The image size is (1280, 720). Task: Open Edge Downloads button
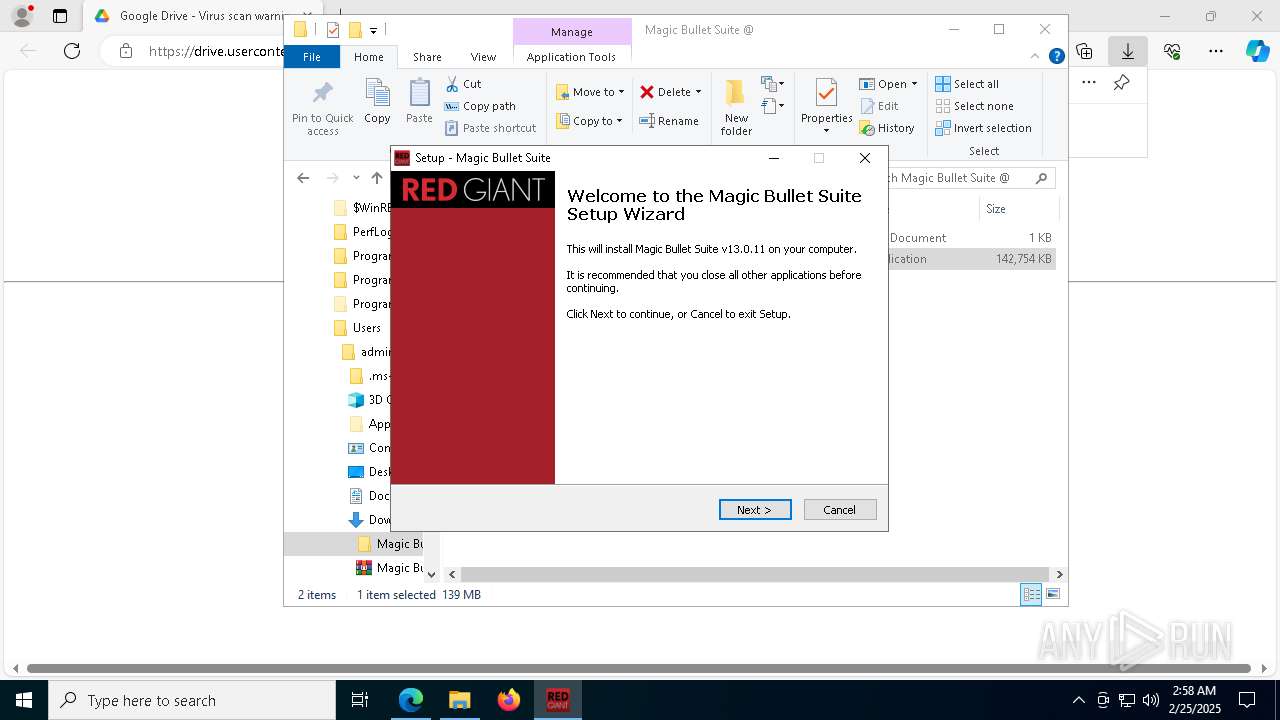1128,51
